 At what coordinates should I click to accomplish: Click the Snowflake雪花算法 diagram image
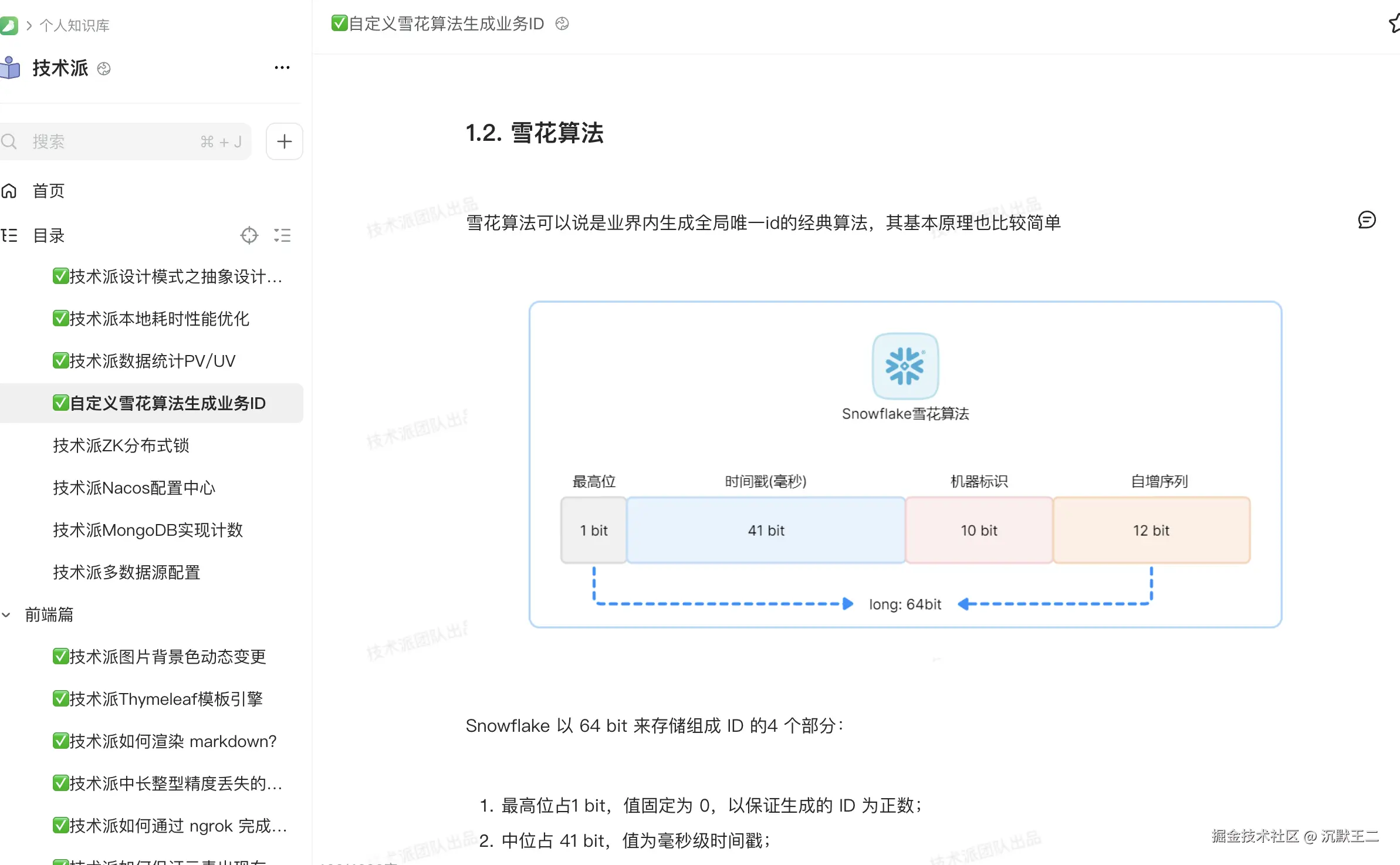tap(905, 464)
